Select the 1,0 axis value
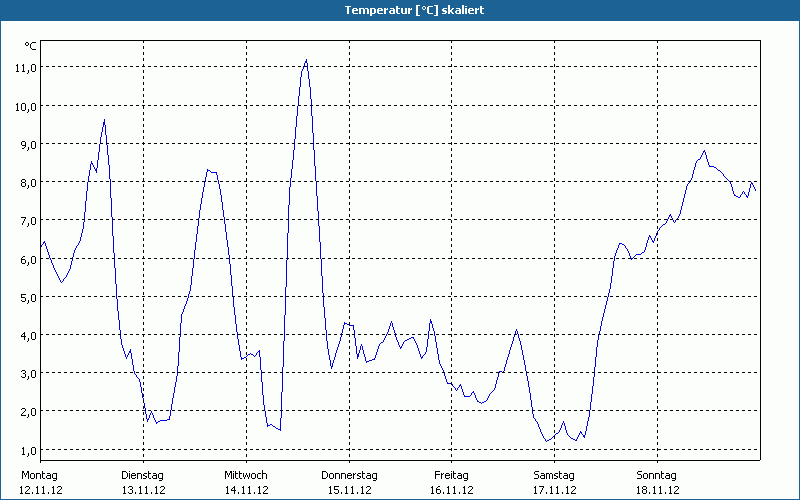The image size is (800, 500). (29, 450)
